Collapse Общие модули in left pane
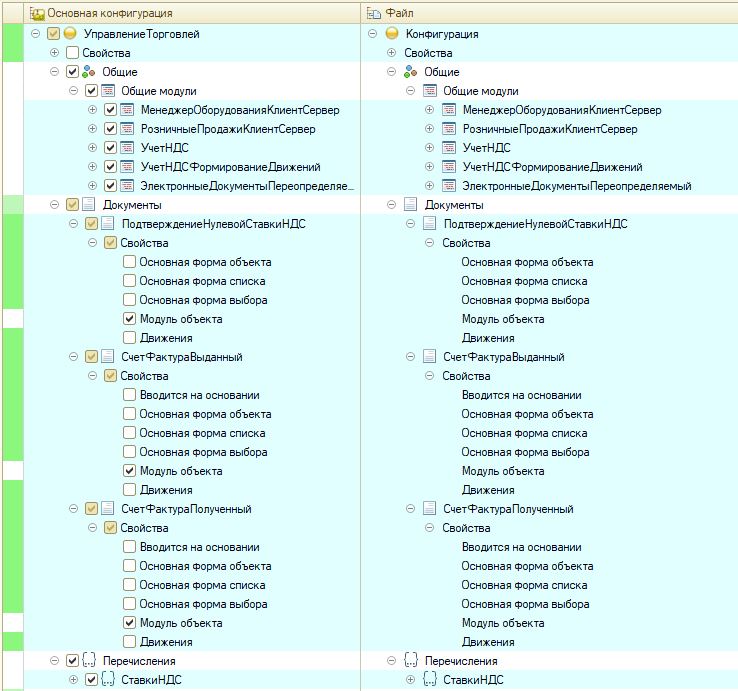This screenshot has width=738, height=691. [x=73, y=90]
